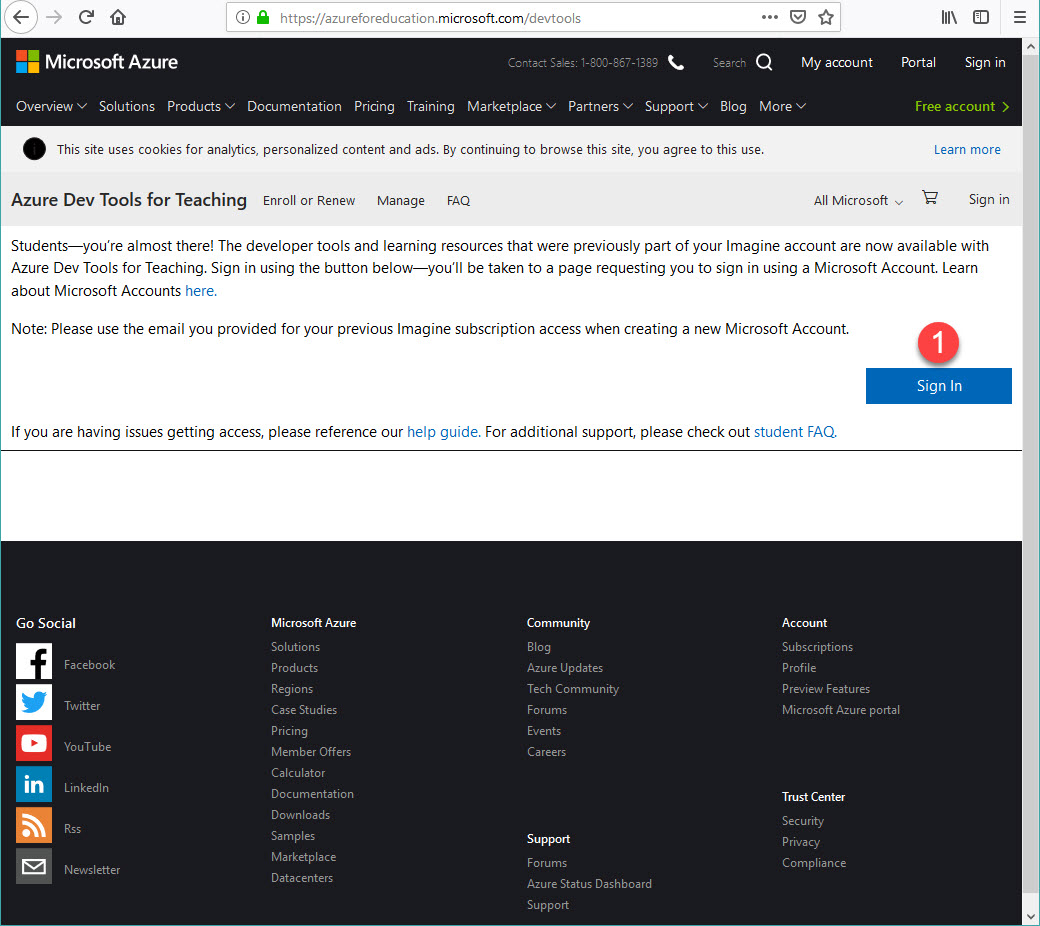Open the shopping cart icon
The height and width of the screenshot is (926, 1040).
pos(930,198)
